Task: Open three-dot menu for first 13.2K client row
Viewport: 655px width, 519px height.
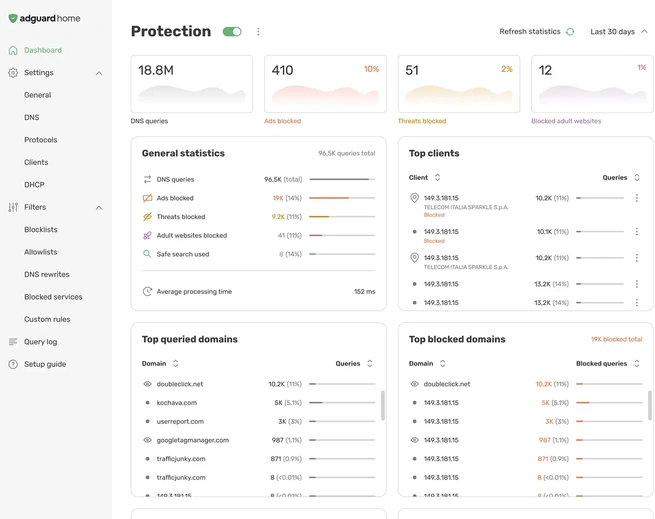Action: pos(637,284)
